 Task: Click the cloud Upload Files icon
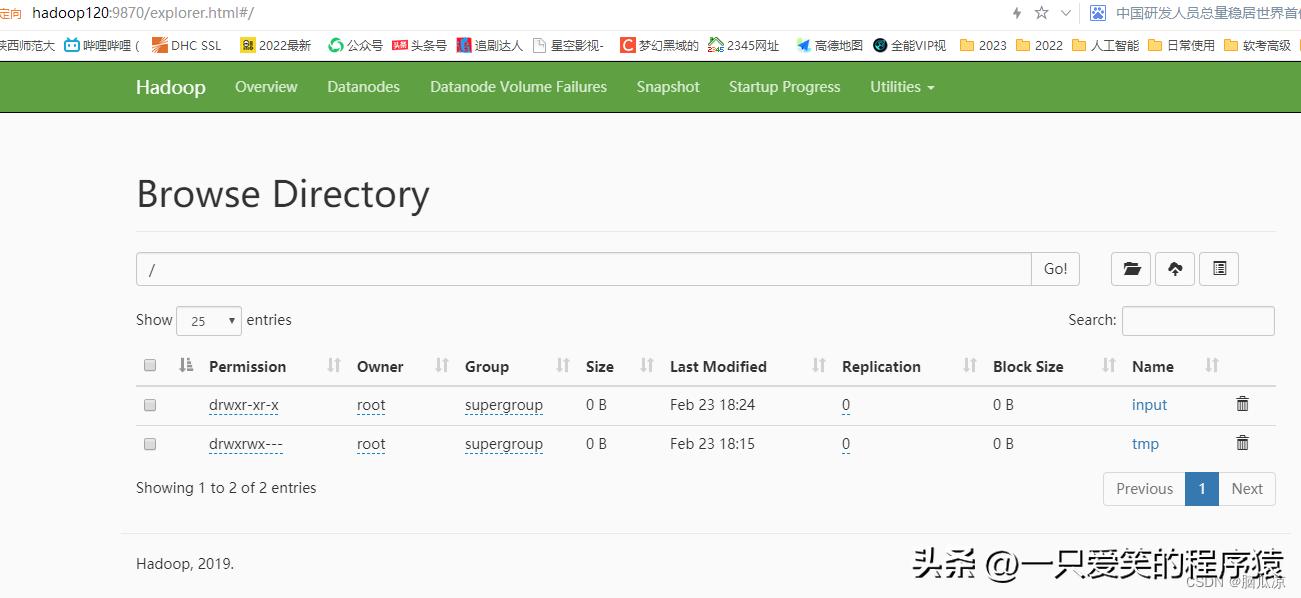pyautogui.click(x=1174, y=268)
